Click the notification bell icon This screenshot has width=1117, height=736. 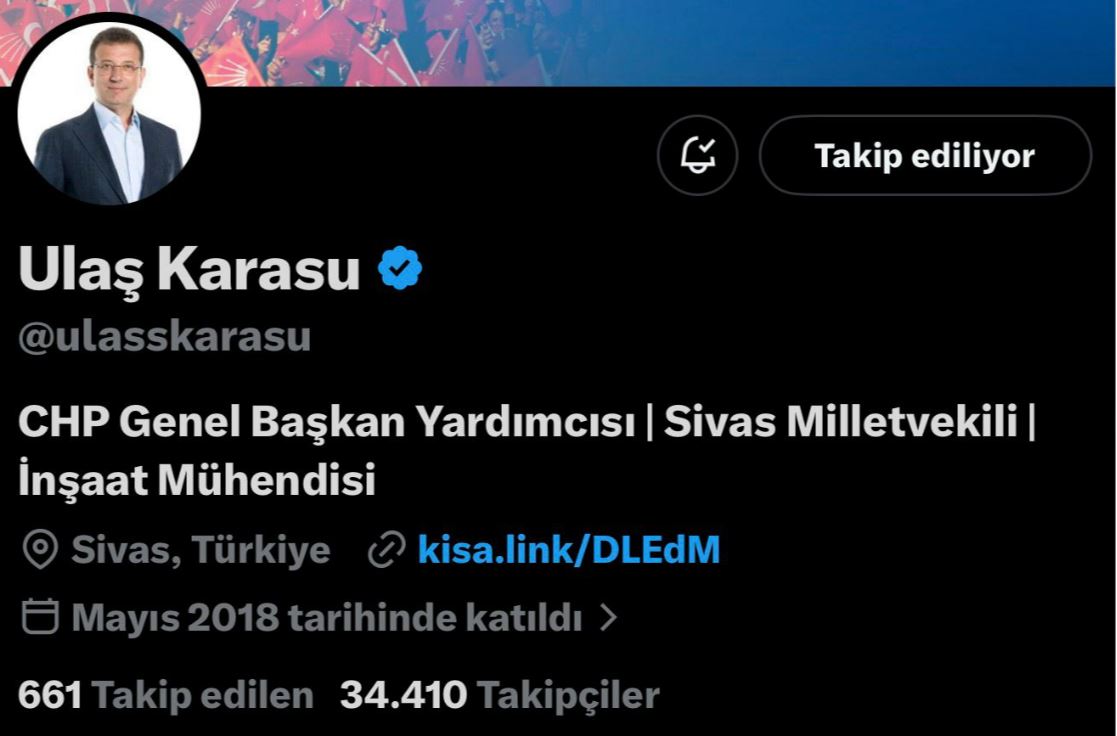click(697, 155)
